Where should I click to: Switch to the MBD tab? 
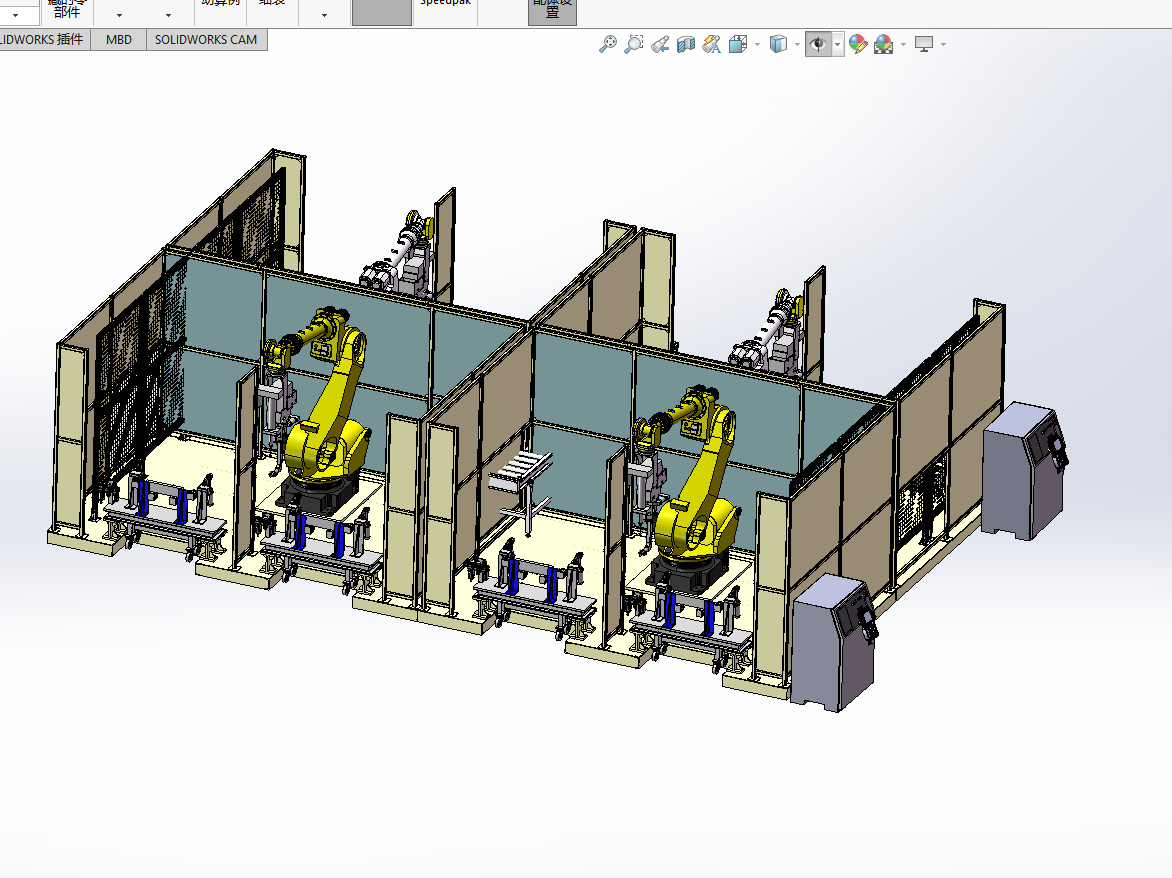click(119, 40)
